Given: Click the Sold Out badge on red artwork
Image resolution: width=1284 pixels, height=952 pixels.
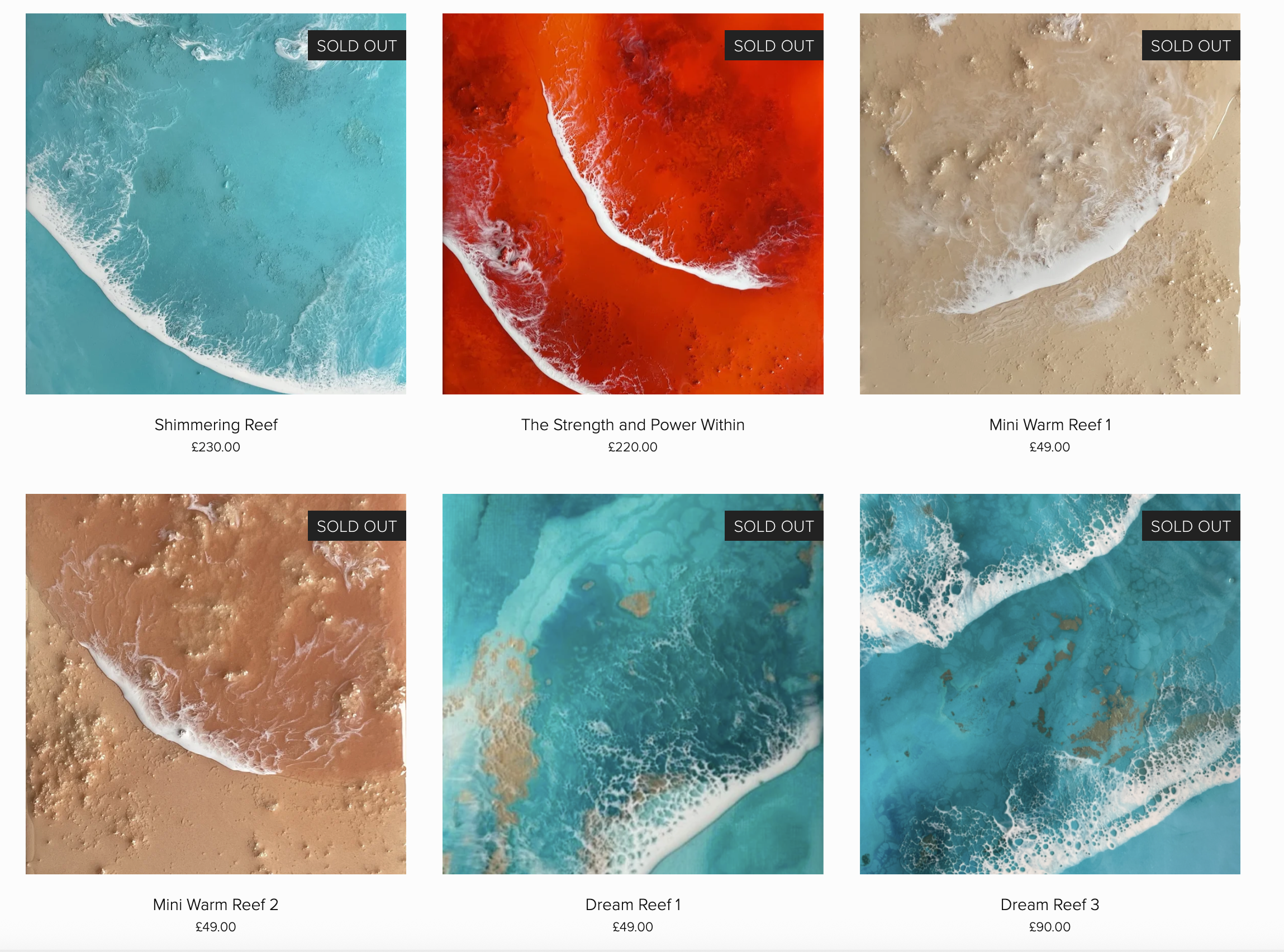Looking at the screenshot, I should coord(774,45).
